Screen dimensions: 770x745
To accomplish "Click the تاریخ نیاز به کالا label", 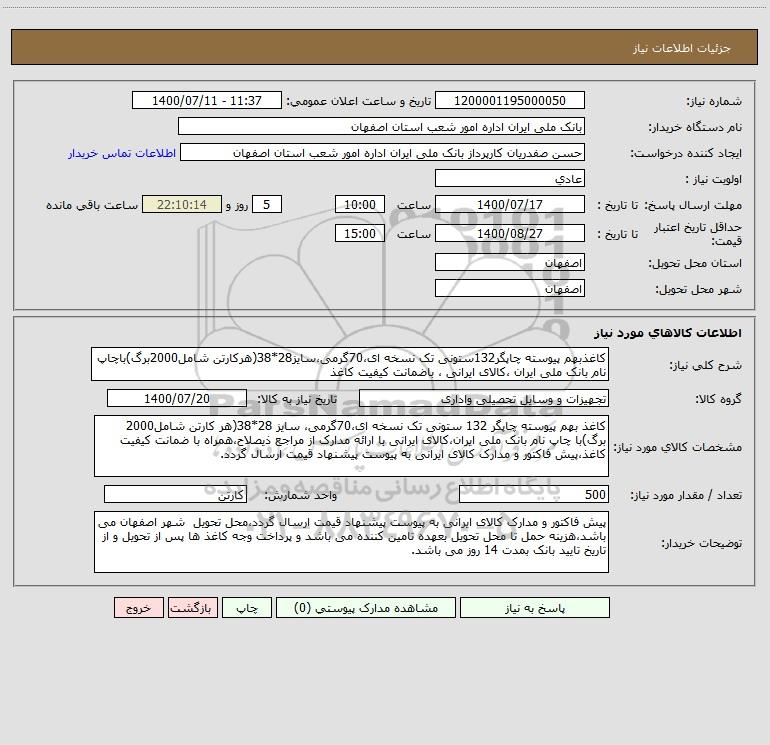I will tap(297, 399).
